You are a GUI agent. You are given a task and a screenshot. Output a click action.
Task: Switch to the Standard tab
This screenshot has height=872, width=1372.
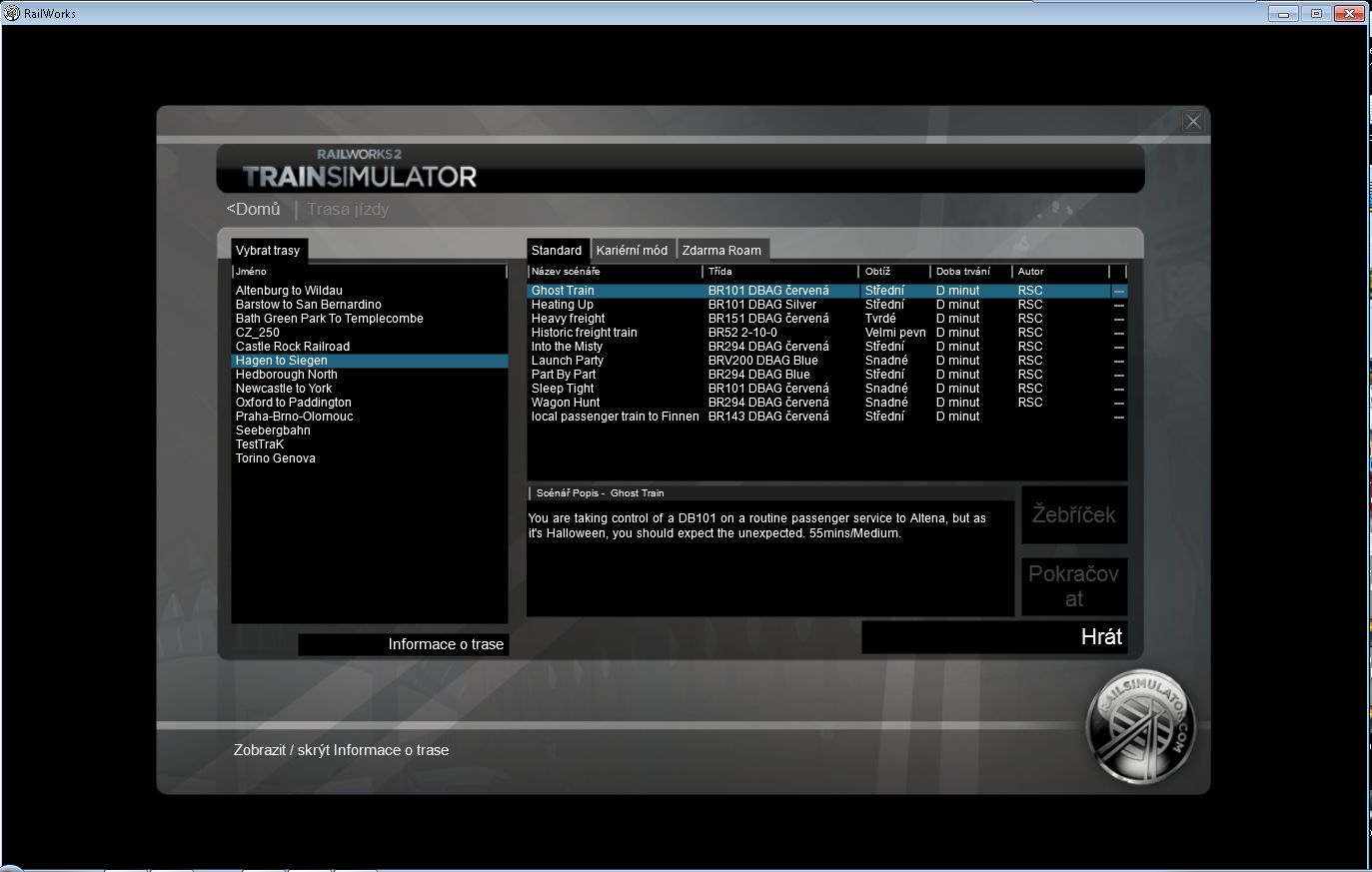[557, 251]
